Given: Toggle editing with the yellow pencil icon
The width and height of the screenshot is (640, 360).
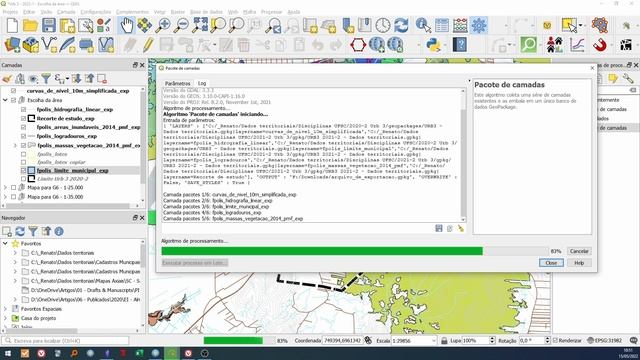Looking at the screenshot, I should point(148,44).
